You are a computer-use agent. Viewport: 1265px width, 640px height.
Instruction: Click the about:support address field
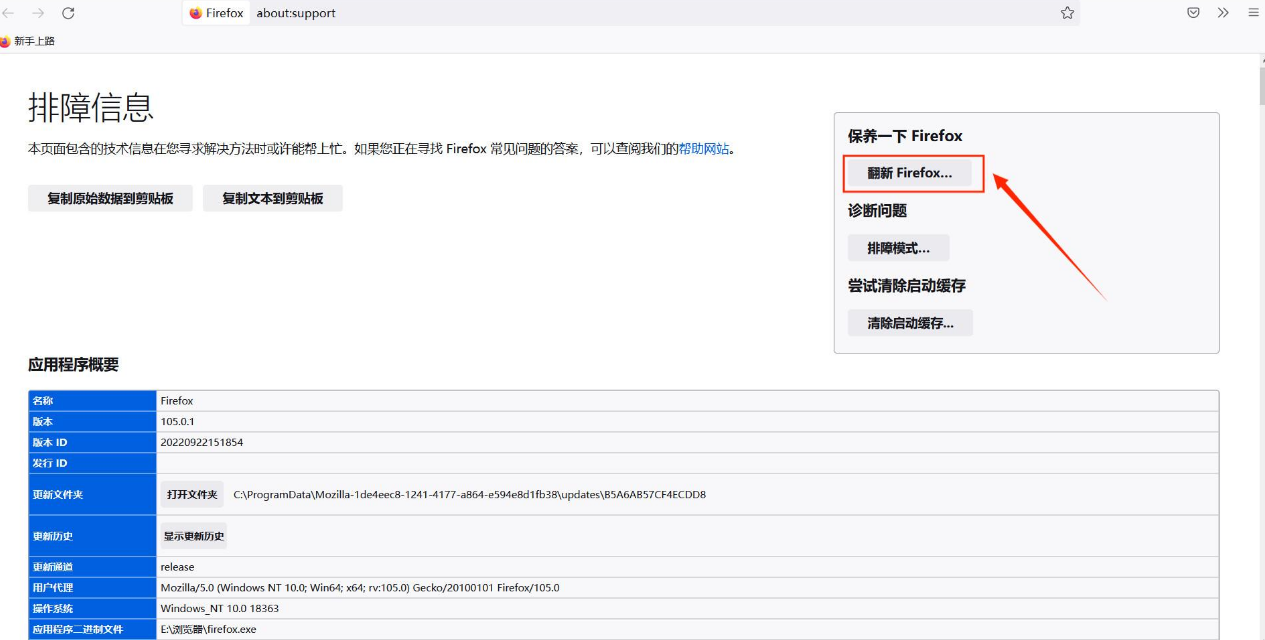click(x=630, y=13)
